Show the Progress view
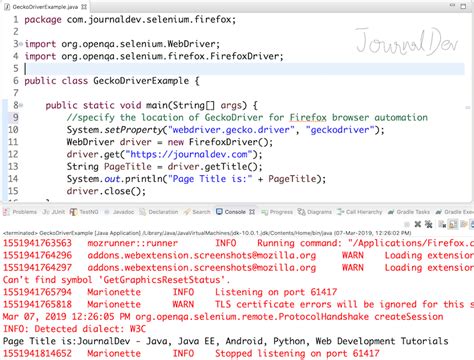474x360 pixels. pos(277,212)
